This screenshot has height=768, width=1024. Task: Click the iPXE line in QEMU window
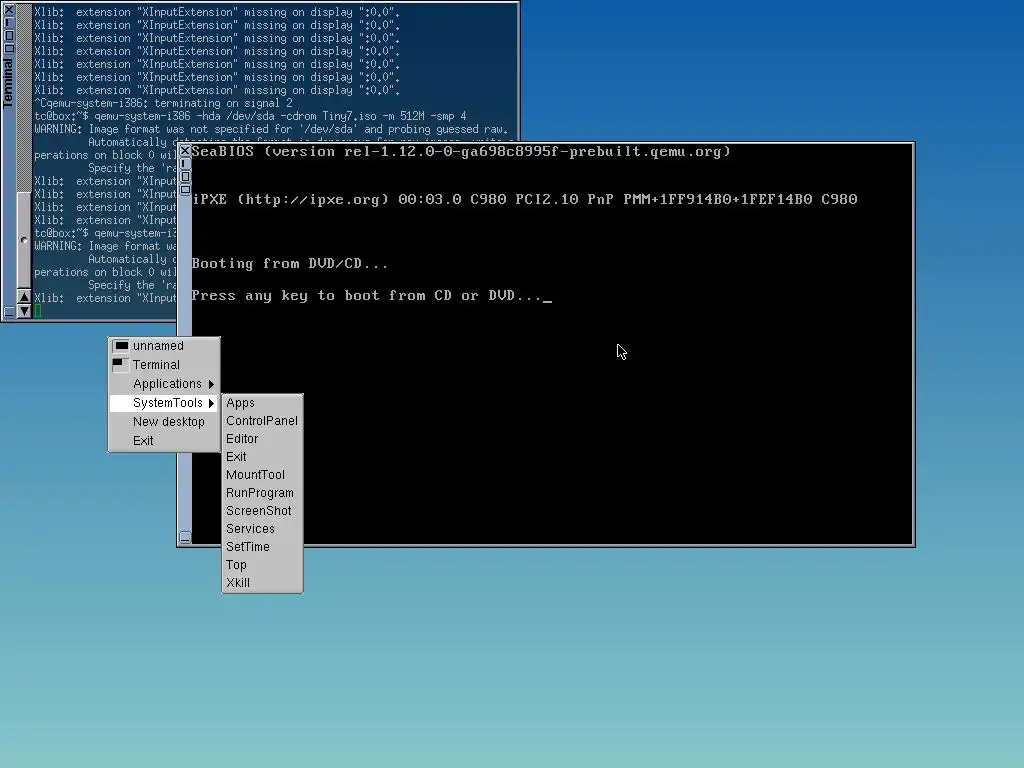525,199
